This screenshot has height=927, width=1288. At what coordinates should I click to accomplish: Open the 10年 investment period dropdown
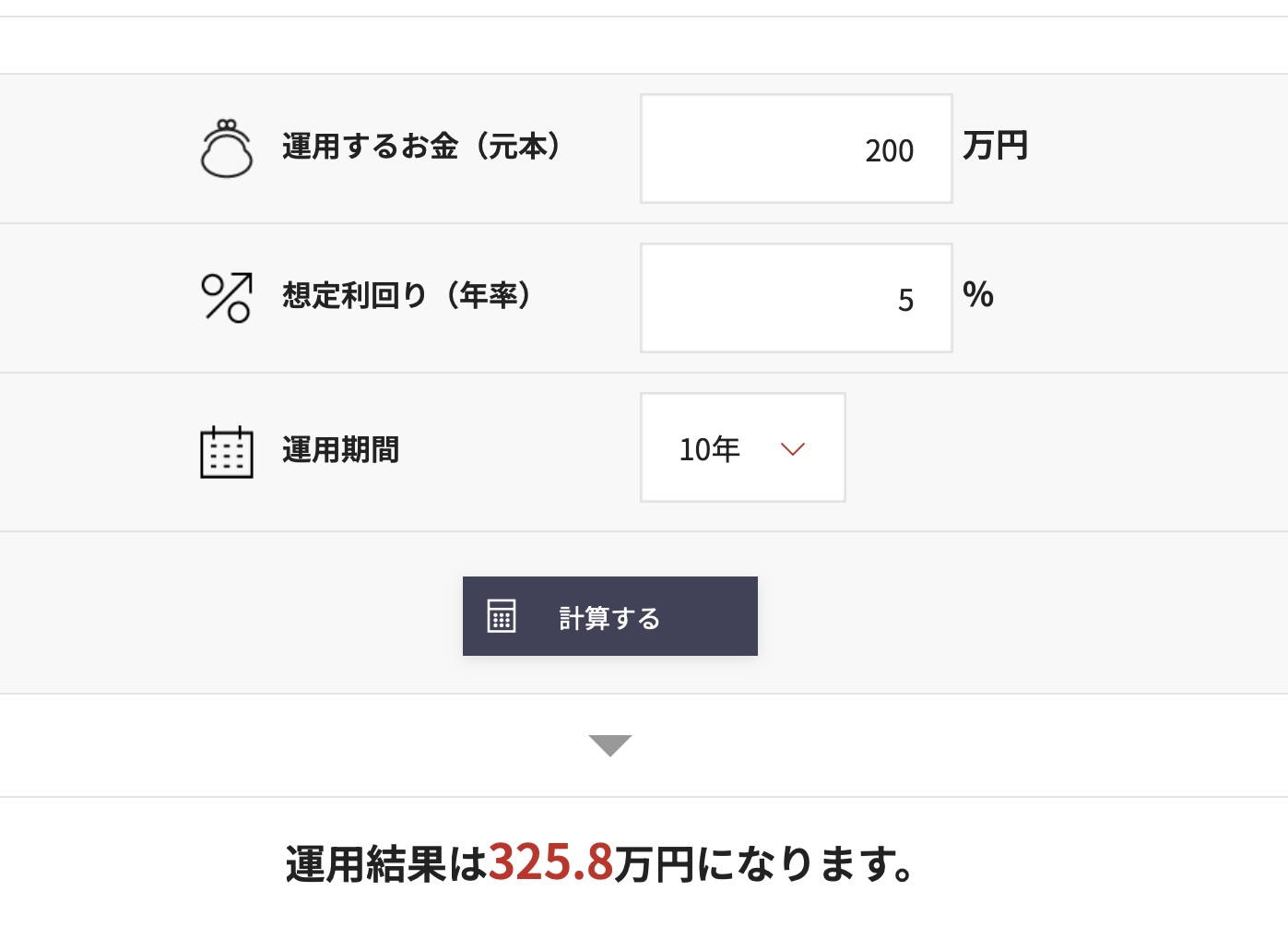[742, 448]
